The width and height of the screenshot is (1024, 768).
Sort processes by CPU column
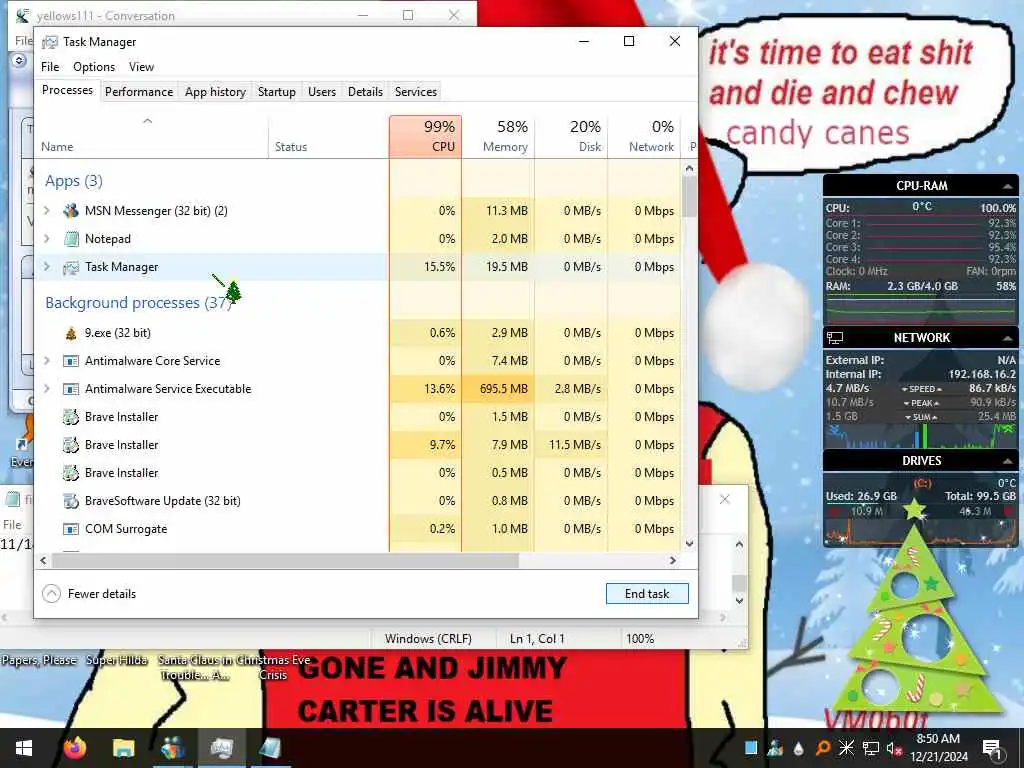pyautogui.click(x=425, y=136)
